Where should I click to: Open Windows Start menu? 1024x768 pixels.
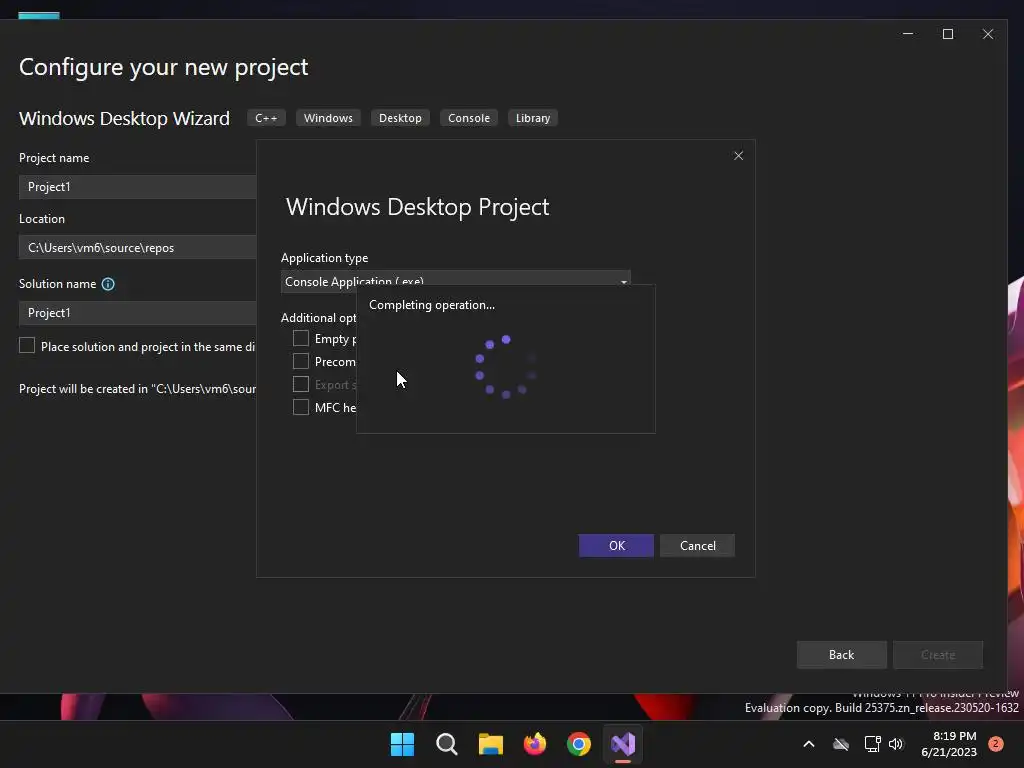402,744
